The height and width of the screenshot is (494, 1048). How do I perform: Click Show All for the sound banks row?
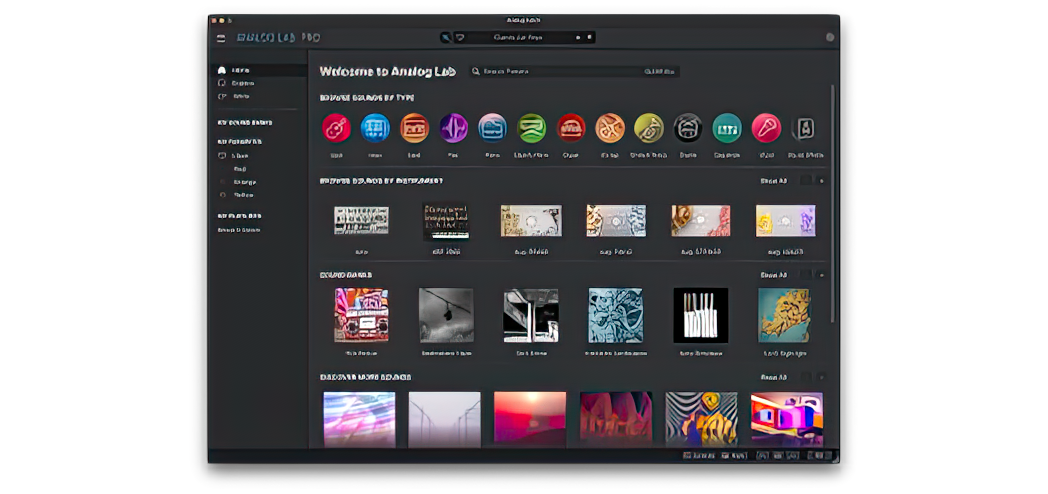pyautogui.click(x=774, y=274)
